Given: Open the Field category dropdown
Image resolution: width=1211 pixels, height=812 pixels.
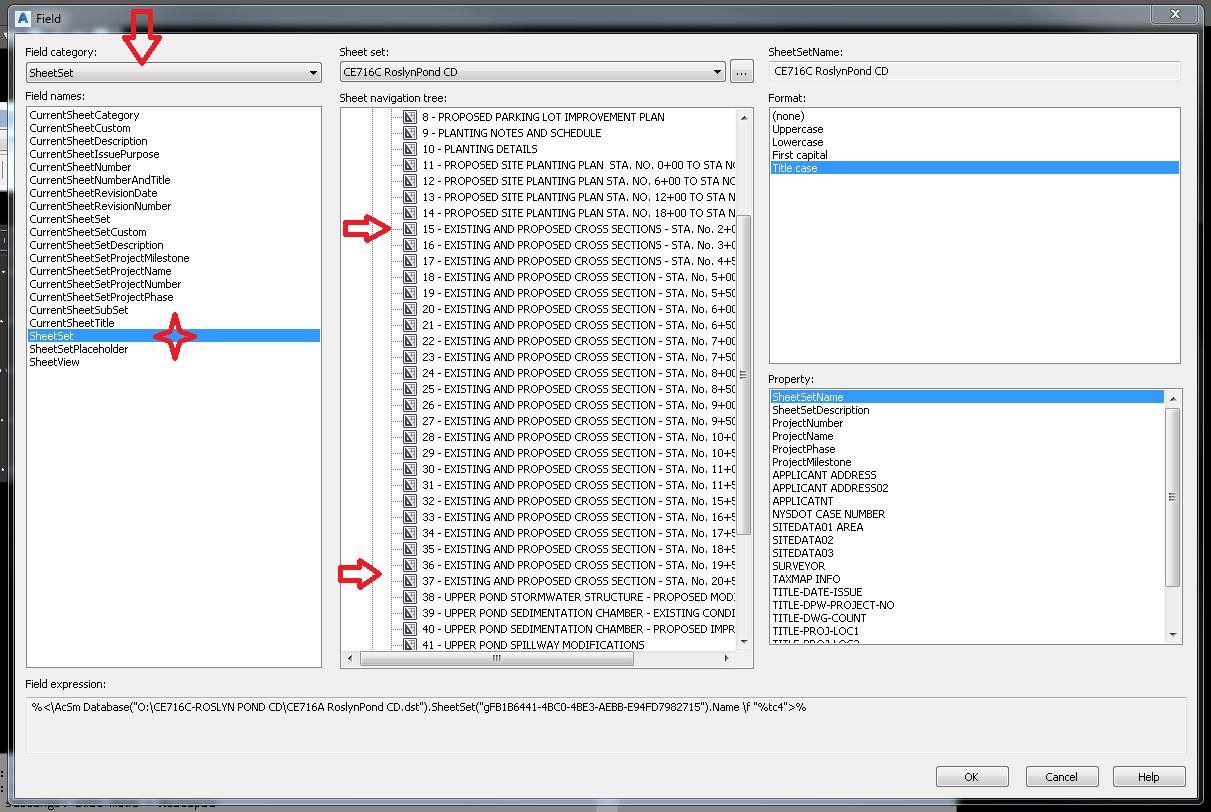Looking at the screenshot, I should [x=313, y=72].
